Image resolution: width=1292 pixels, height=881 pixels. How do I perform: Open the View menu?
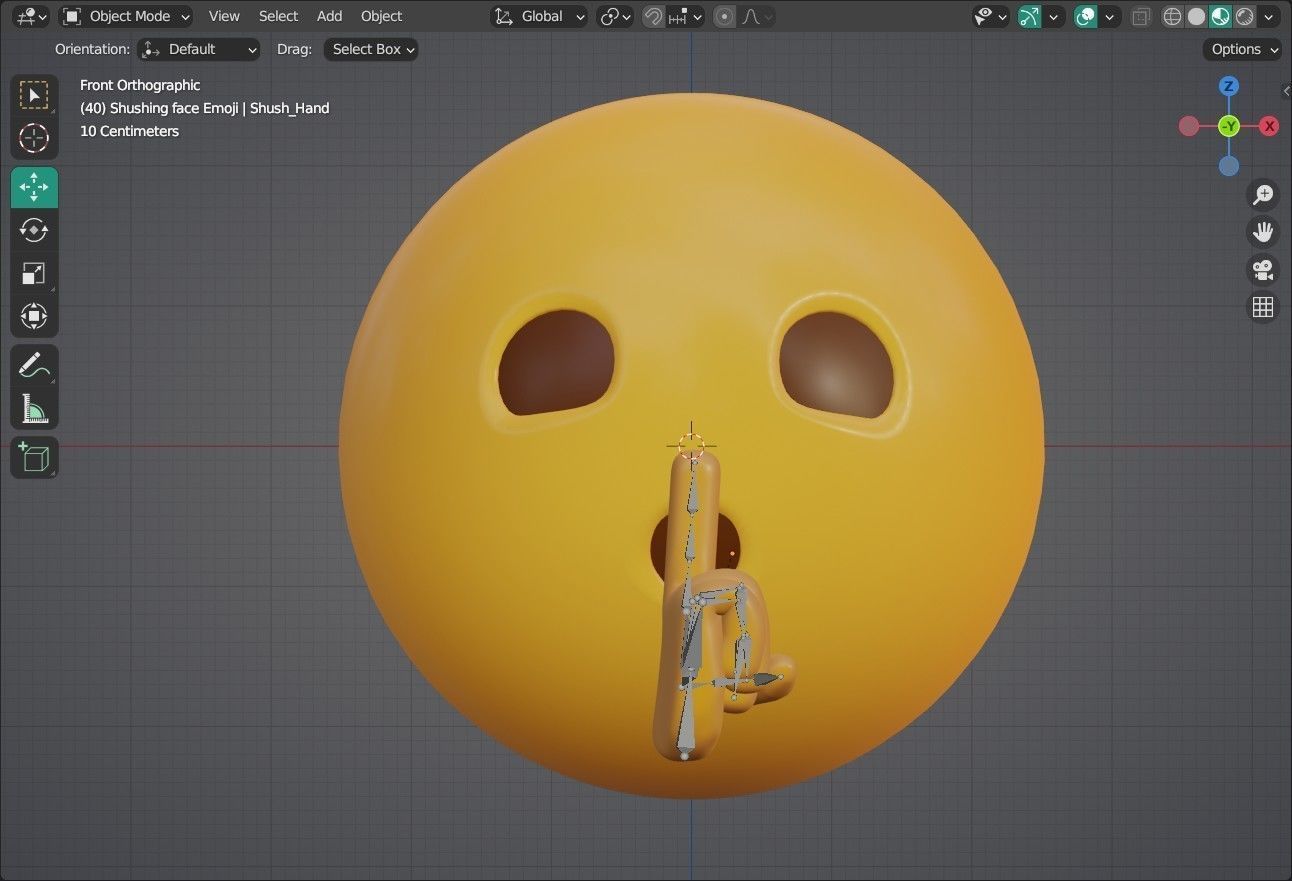click(x=224, y=16)
